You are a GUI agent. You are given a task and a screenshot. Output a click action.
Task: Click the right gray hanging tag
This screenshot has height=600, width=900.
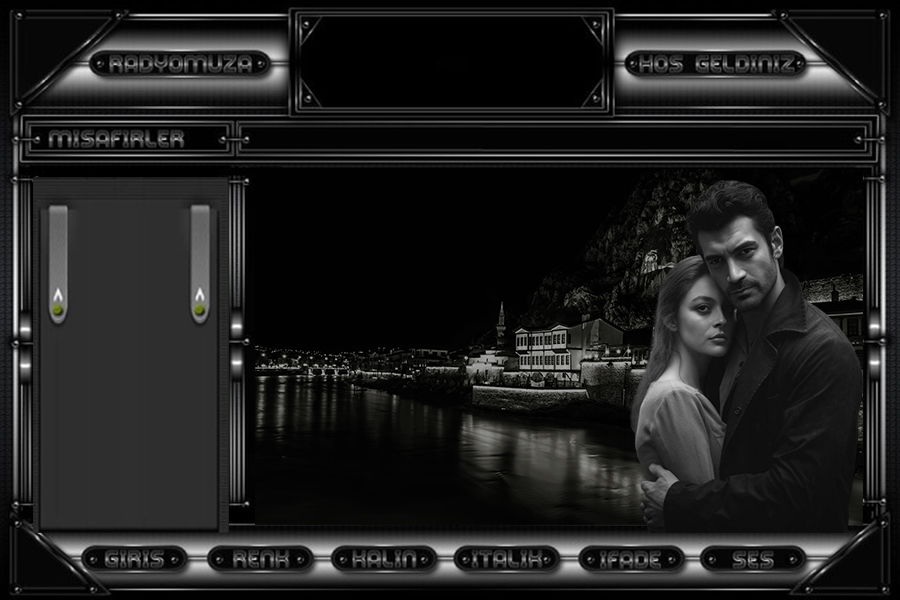pyautogui.click(x=200, y=250)
